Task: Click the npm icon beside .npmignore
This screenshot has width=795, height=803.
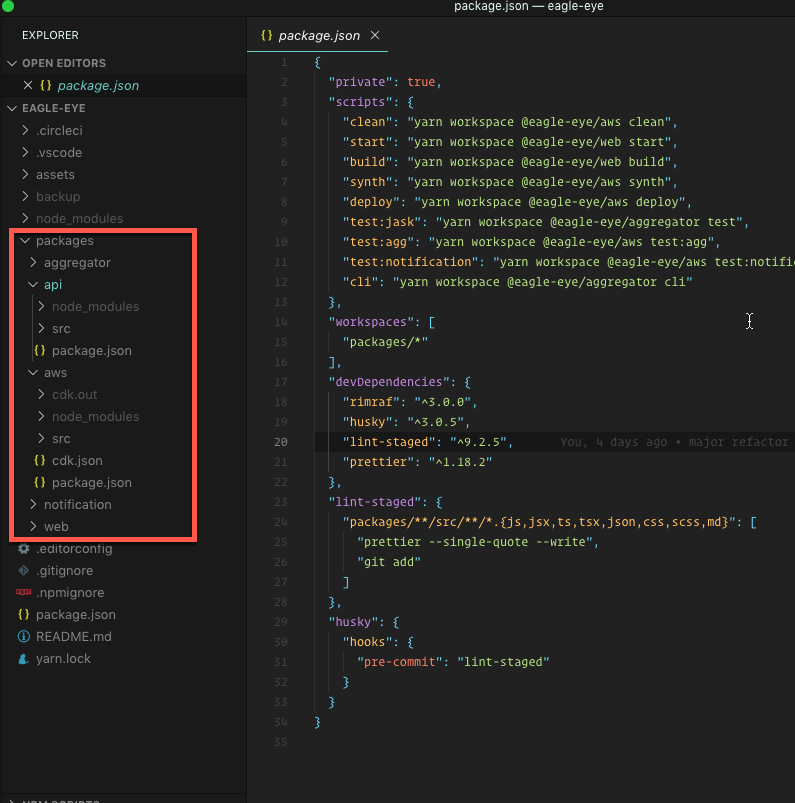Action: click(24, 593)
